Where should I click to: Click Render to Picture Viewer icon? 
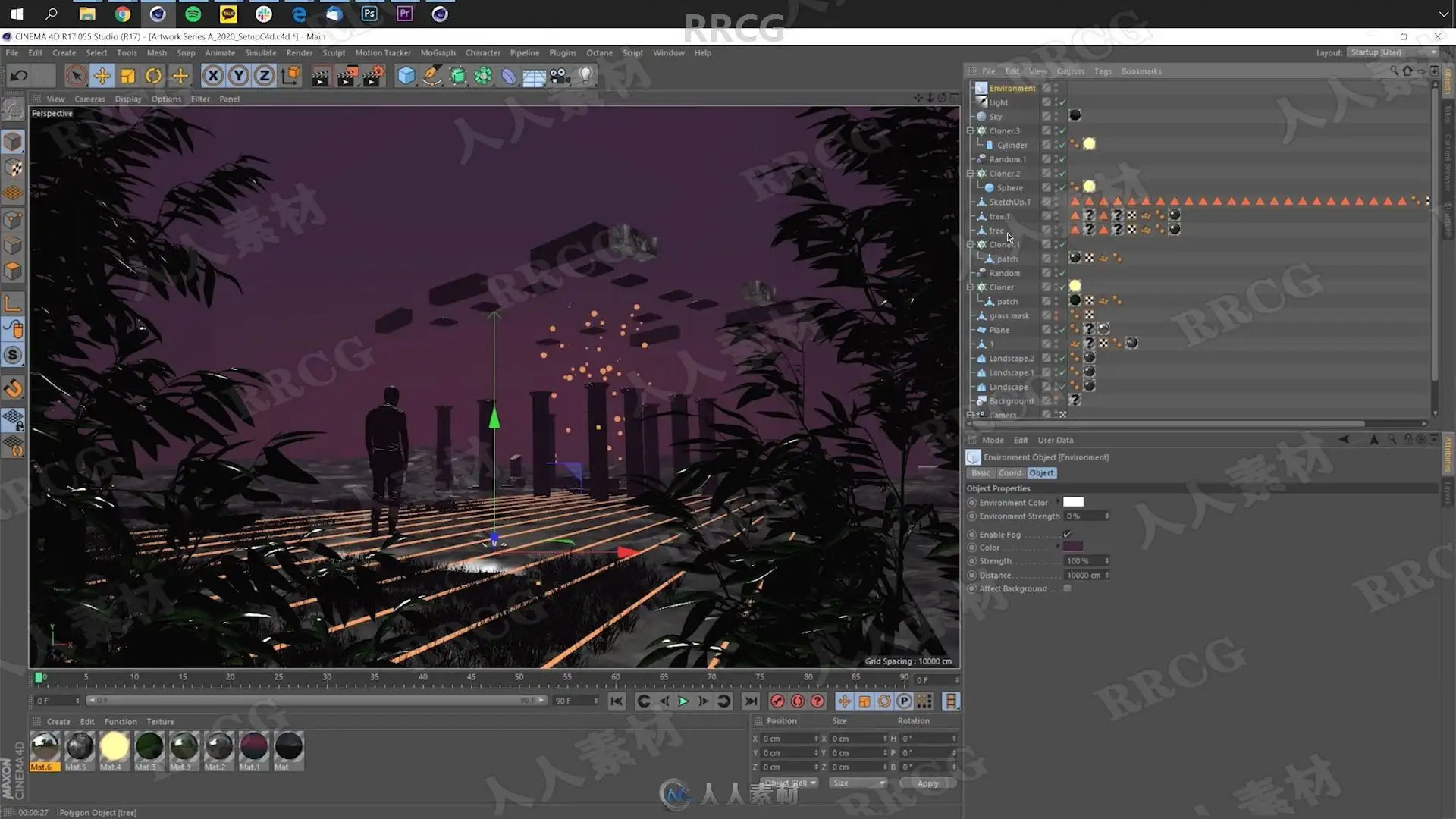347,76
